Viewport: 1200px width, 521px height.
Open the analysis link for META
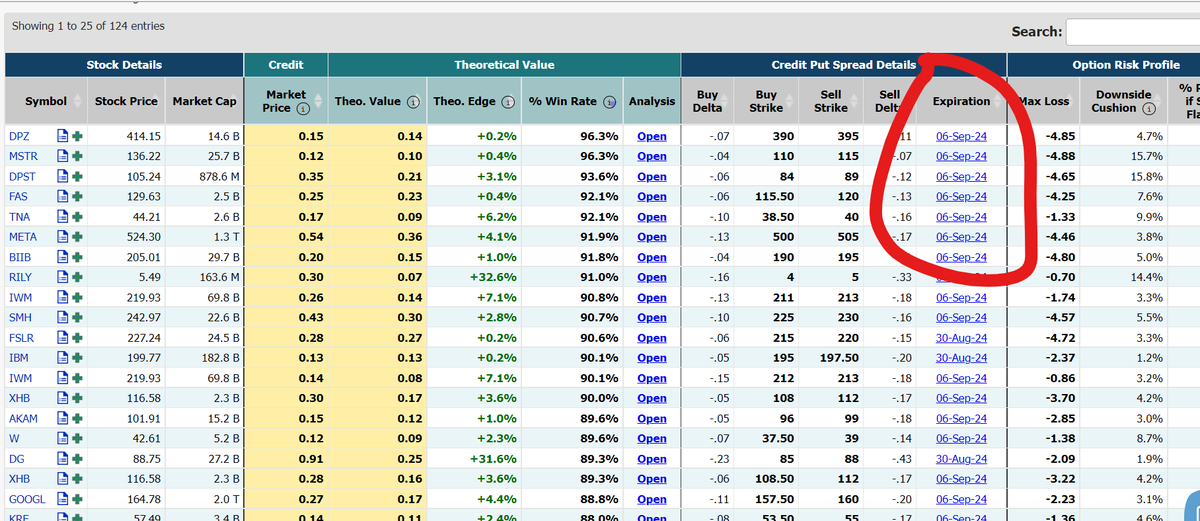click(x=652, y=237)
